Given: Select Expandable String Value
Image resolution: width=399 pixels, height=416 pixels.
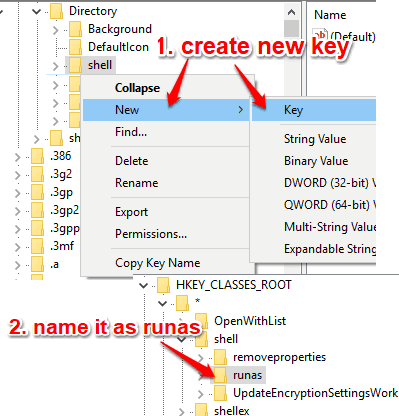Looking at the screenshot, I should click(314, 249).
